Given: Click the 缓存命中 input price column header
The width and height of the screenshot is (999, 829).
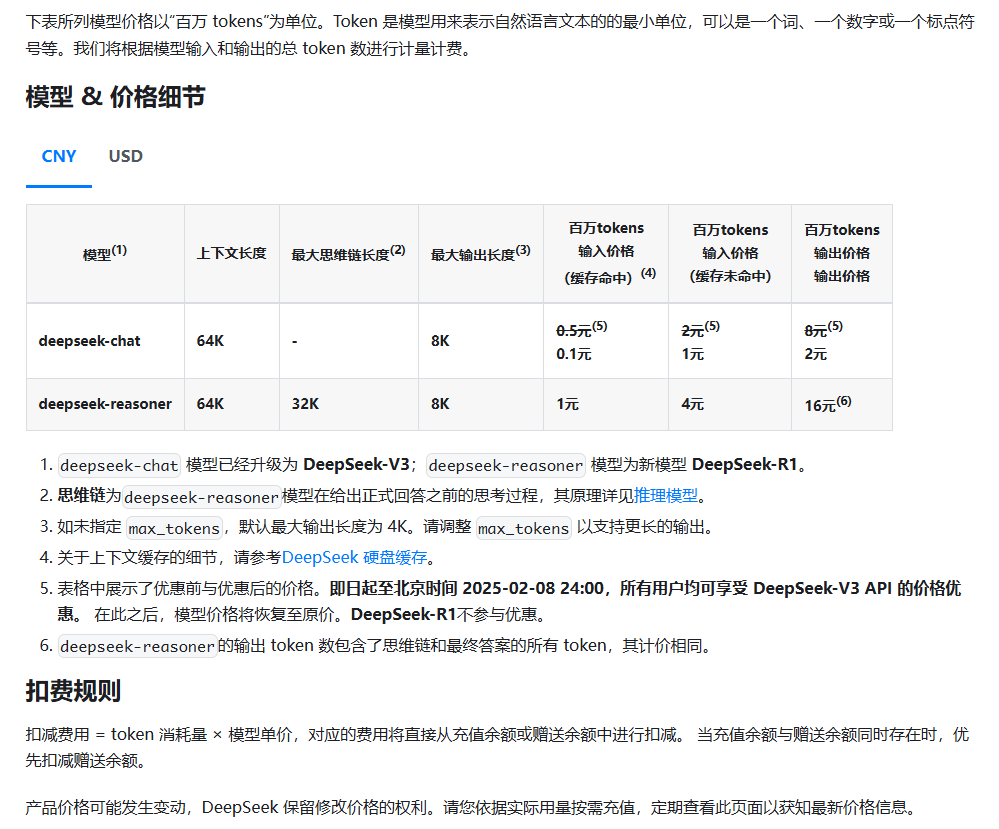Looking at the screenshot, I should [606, 253].
